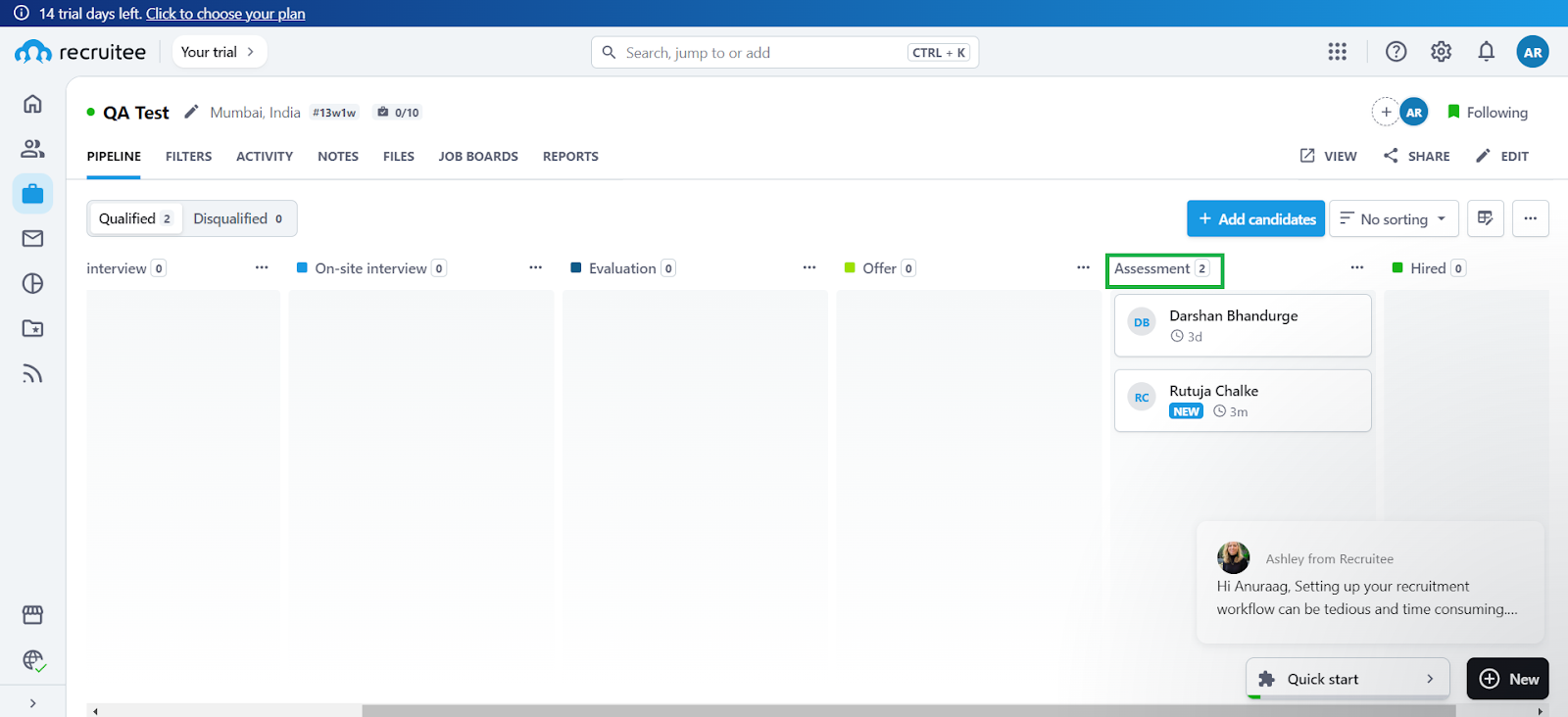Viewport: 1568px width, 717px height.
Task: Click the help question mark icon
Action: tap(1396, 52)
